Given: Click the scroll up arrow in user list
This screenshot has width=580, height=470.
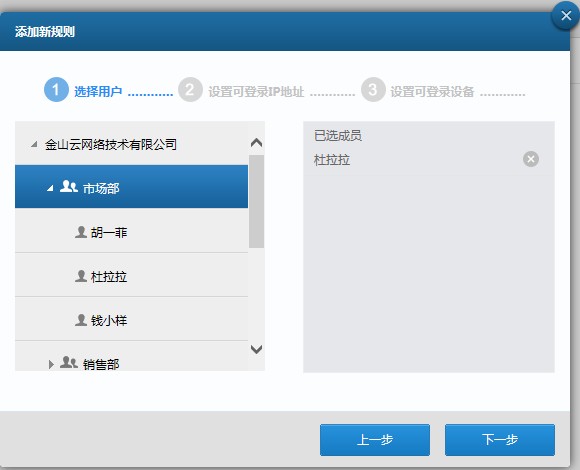Looking at the screenshot, I should click(256, 142).
